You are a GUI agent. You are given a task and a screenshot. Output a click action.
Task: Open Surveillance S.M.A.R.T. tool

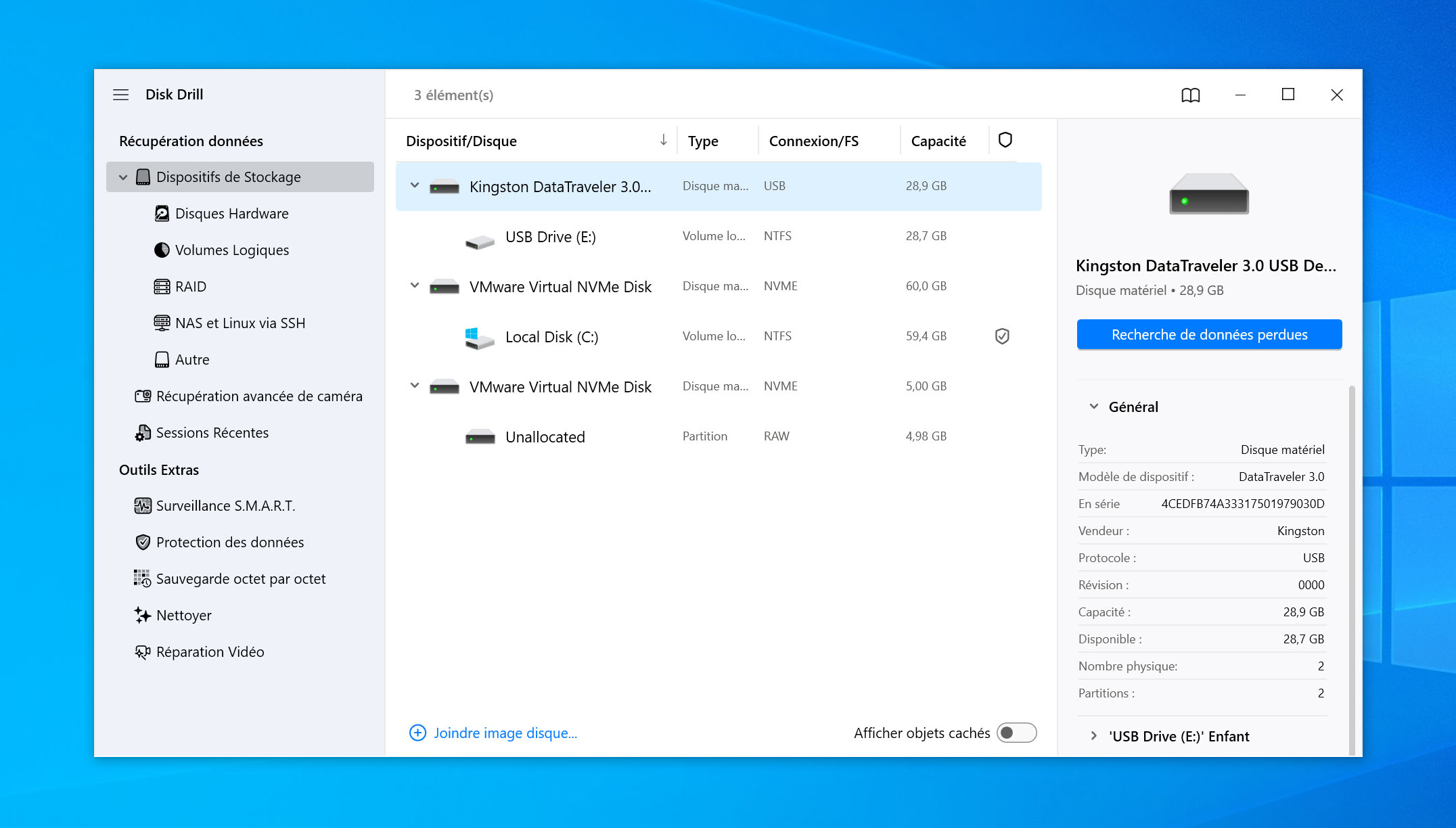click(226, 506)
